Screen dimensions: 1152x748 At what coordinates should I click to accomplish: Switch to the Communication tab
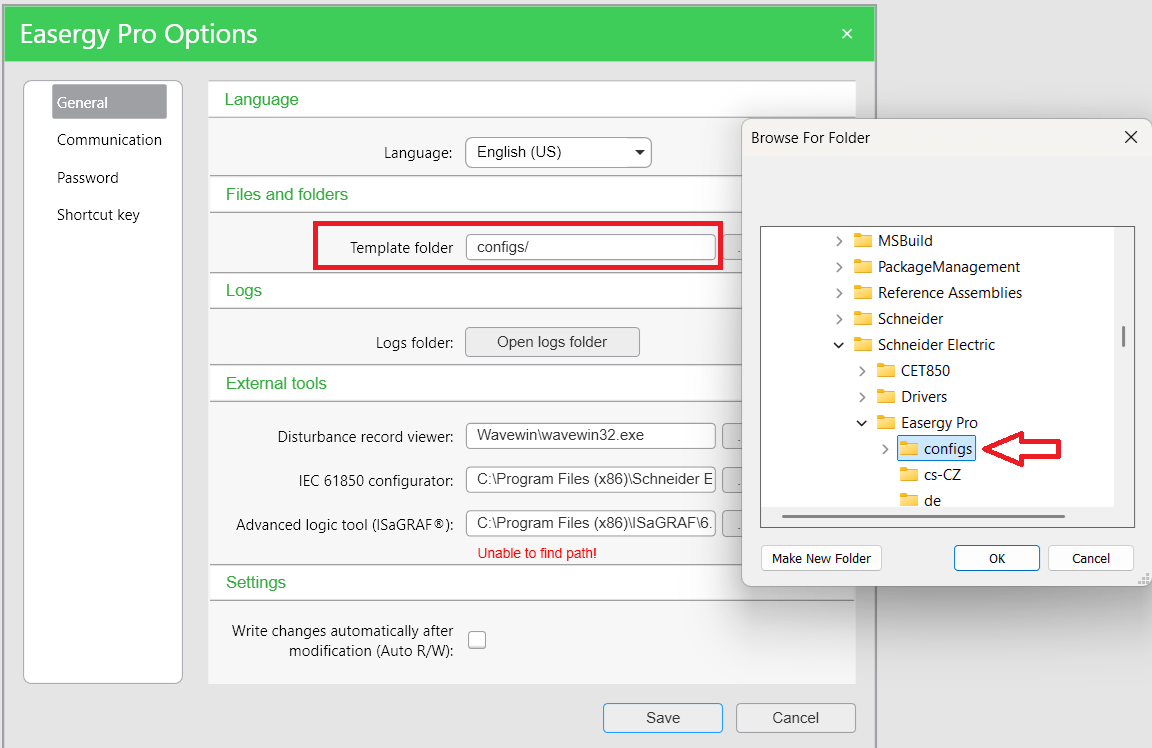109,140
